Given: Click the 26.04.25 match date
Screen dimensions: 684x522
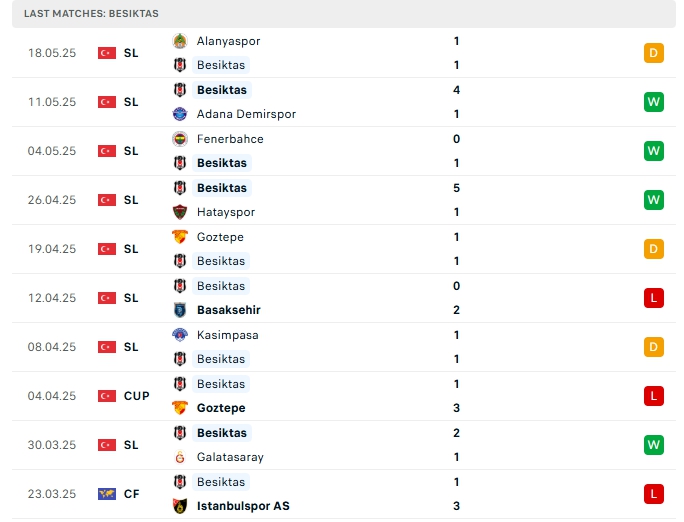Looking at the screenshot, I should (52, 200).
